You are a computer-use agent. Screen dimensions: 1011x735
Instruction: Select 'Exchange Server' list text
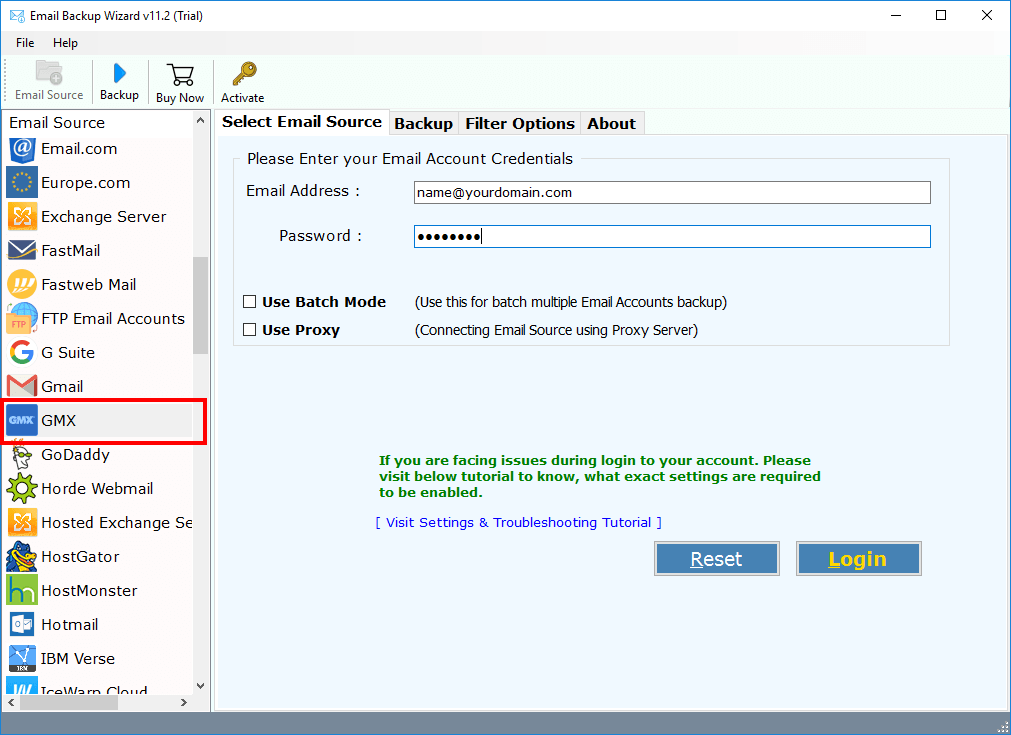[x=104, y=217]
